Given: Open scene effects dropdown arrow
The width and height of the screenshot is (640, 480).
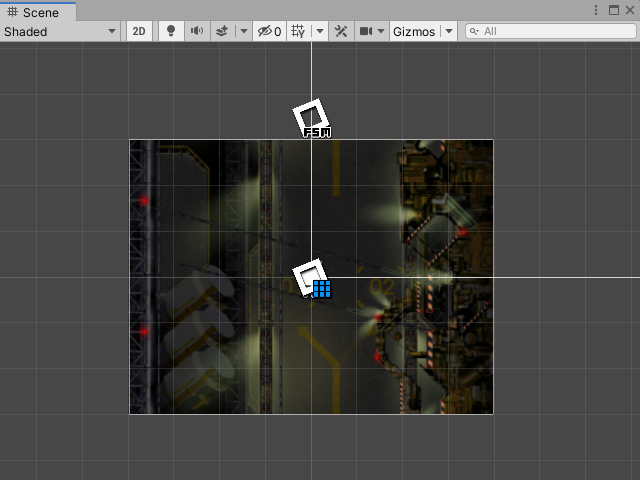Looking at the screenshot, I should pyautogui.click(x=244, y=31).
